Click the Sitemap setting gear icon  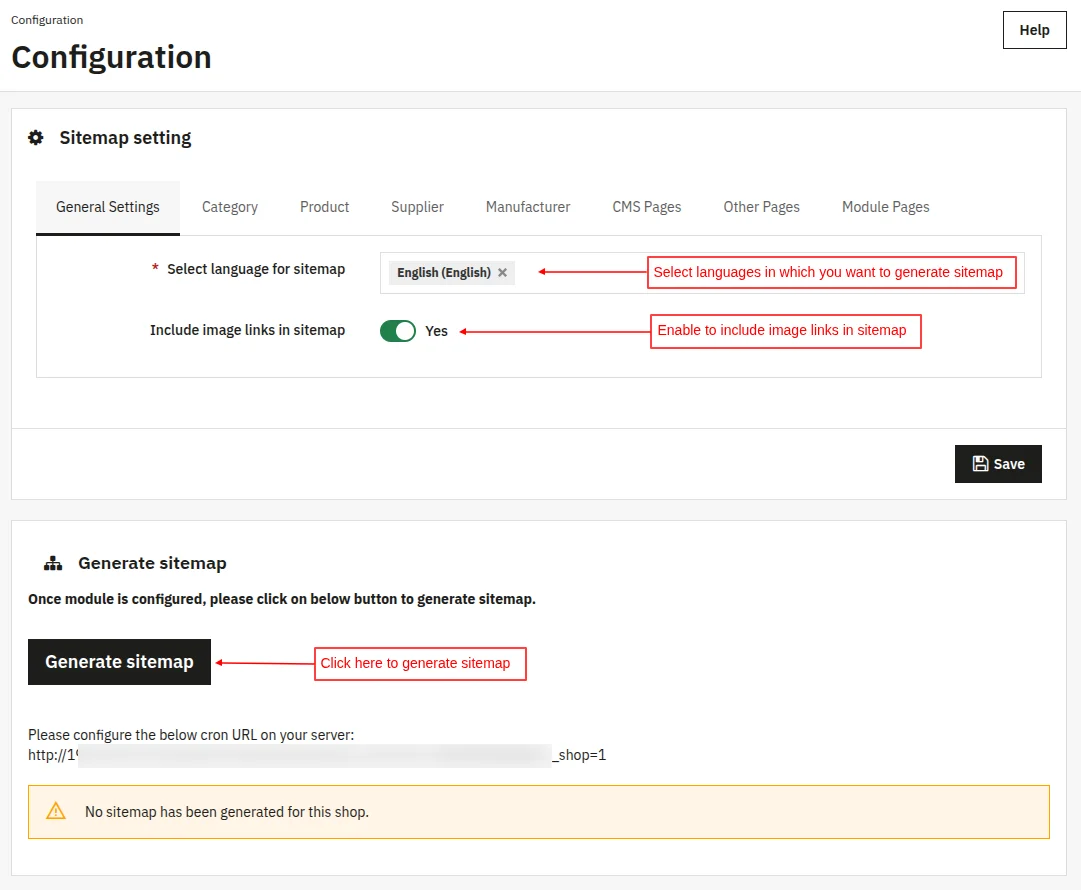point(36,138)
